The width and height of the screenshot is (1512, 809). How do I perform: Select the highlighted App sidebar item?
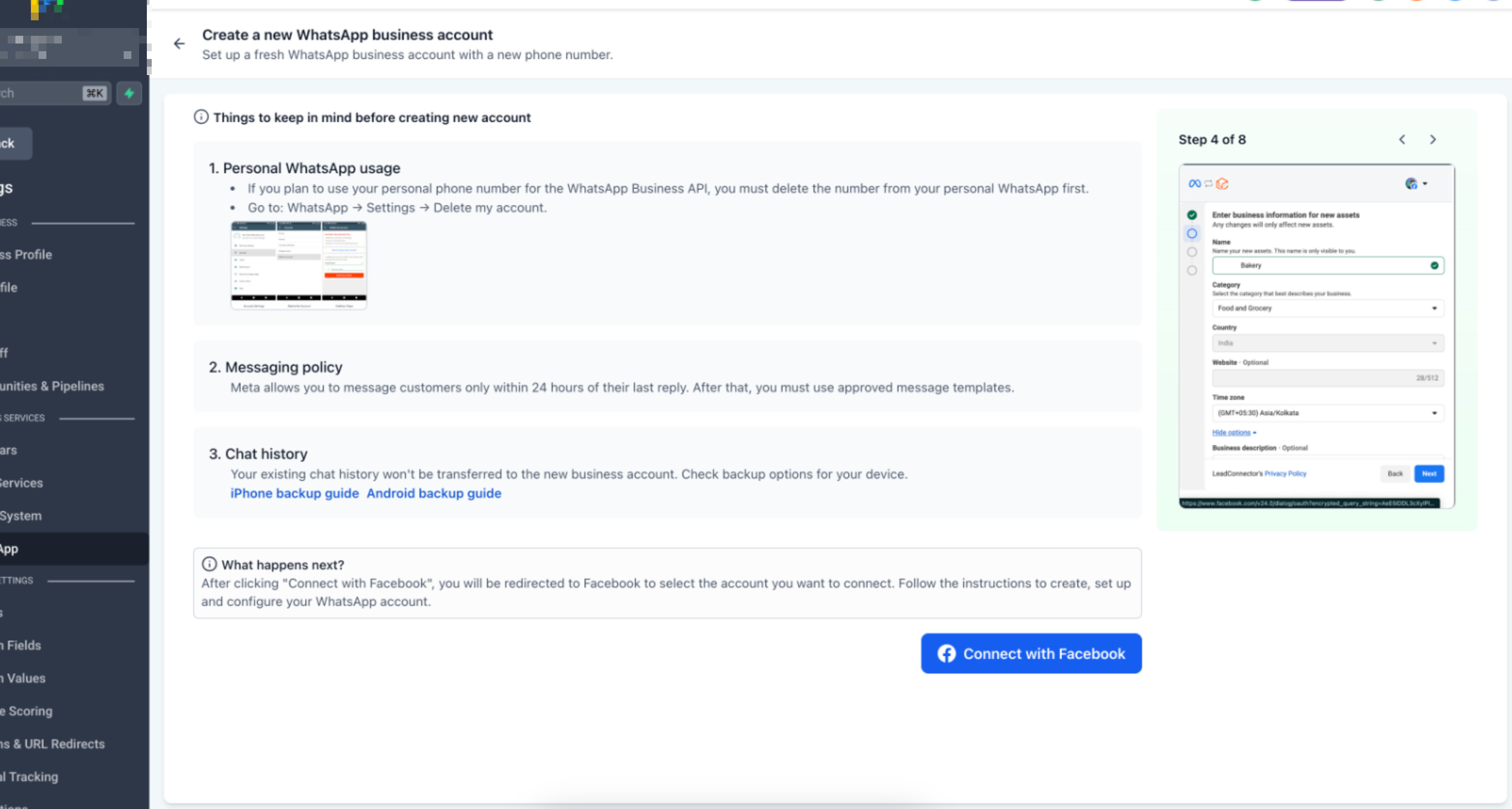(74, 549)
